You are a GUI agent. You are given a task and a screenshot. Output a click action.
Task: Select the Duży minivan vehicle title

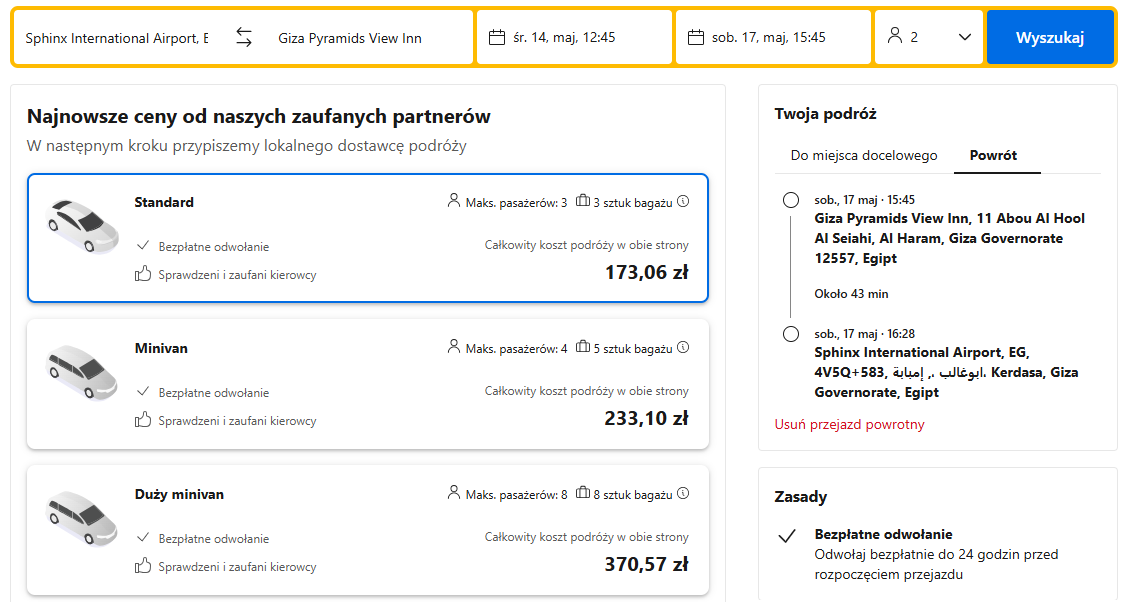179,495
